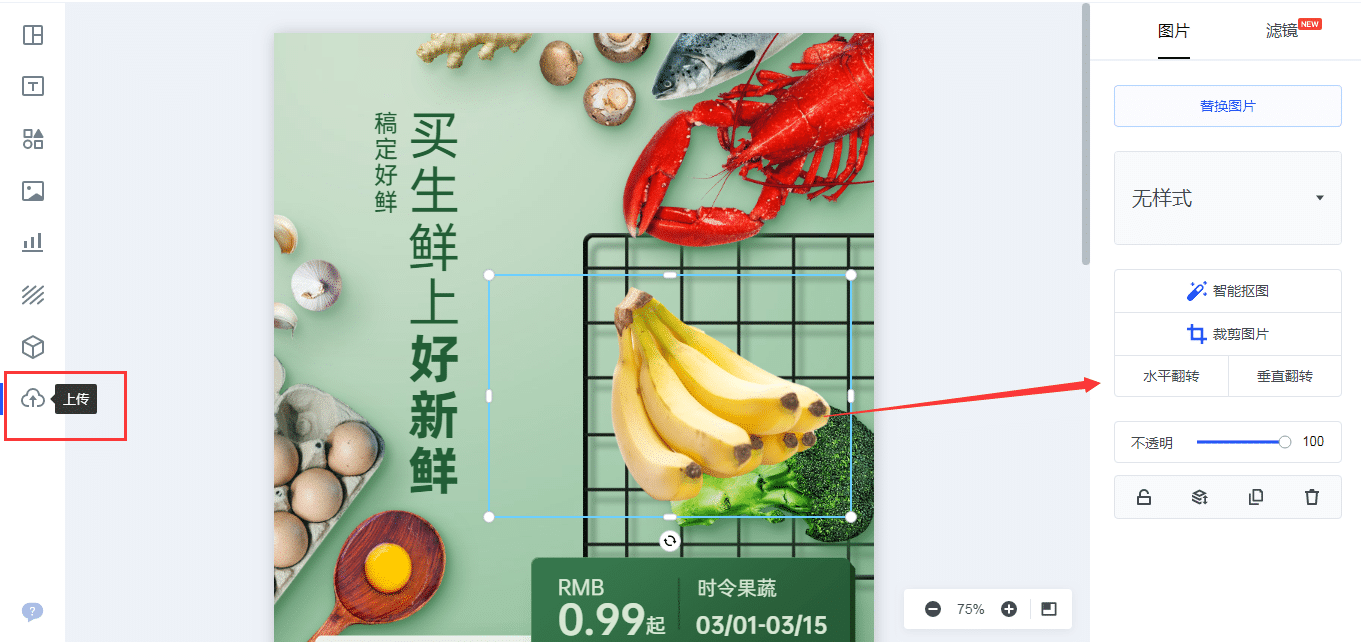The width and height of the screenshot is (1361, 642).
Task: Open the chart icon in sidebar
Action: 33,242
